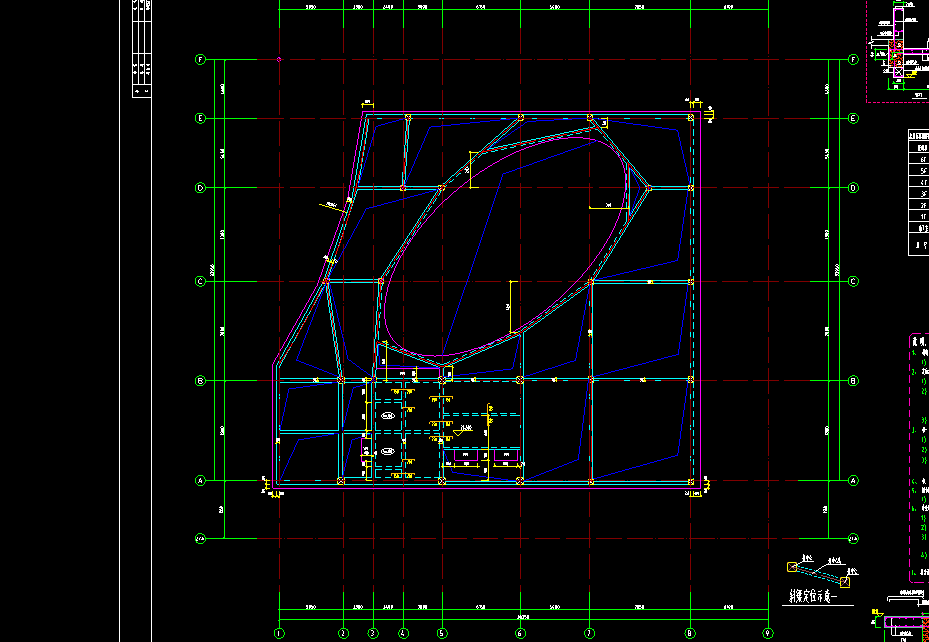Select axis bubble C on the right side
The height and width of the screenshot is (642, 929).
coord(853,281)
